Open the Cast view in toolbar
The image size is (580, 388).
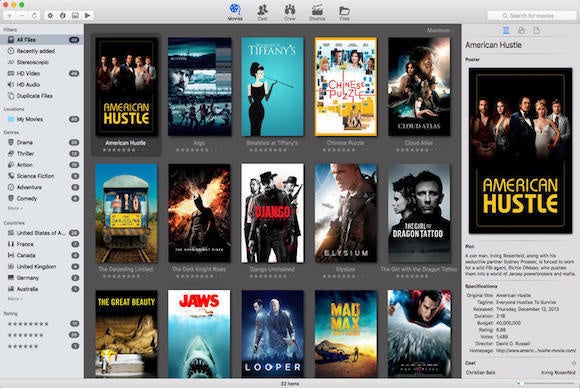click(x=262, y=12)
